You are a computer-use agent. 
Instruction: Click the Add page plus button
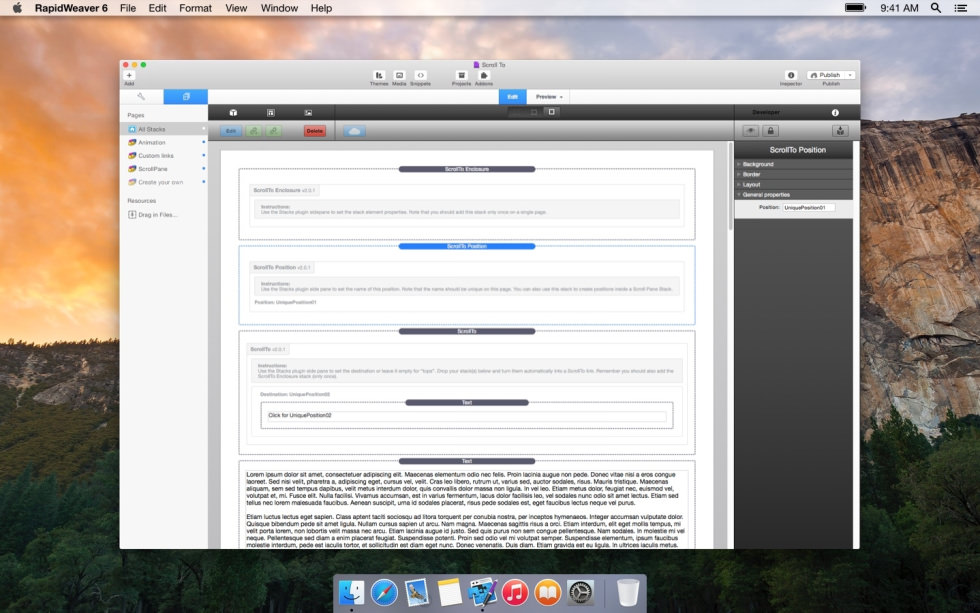129,76
